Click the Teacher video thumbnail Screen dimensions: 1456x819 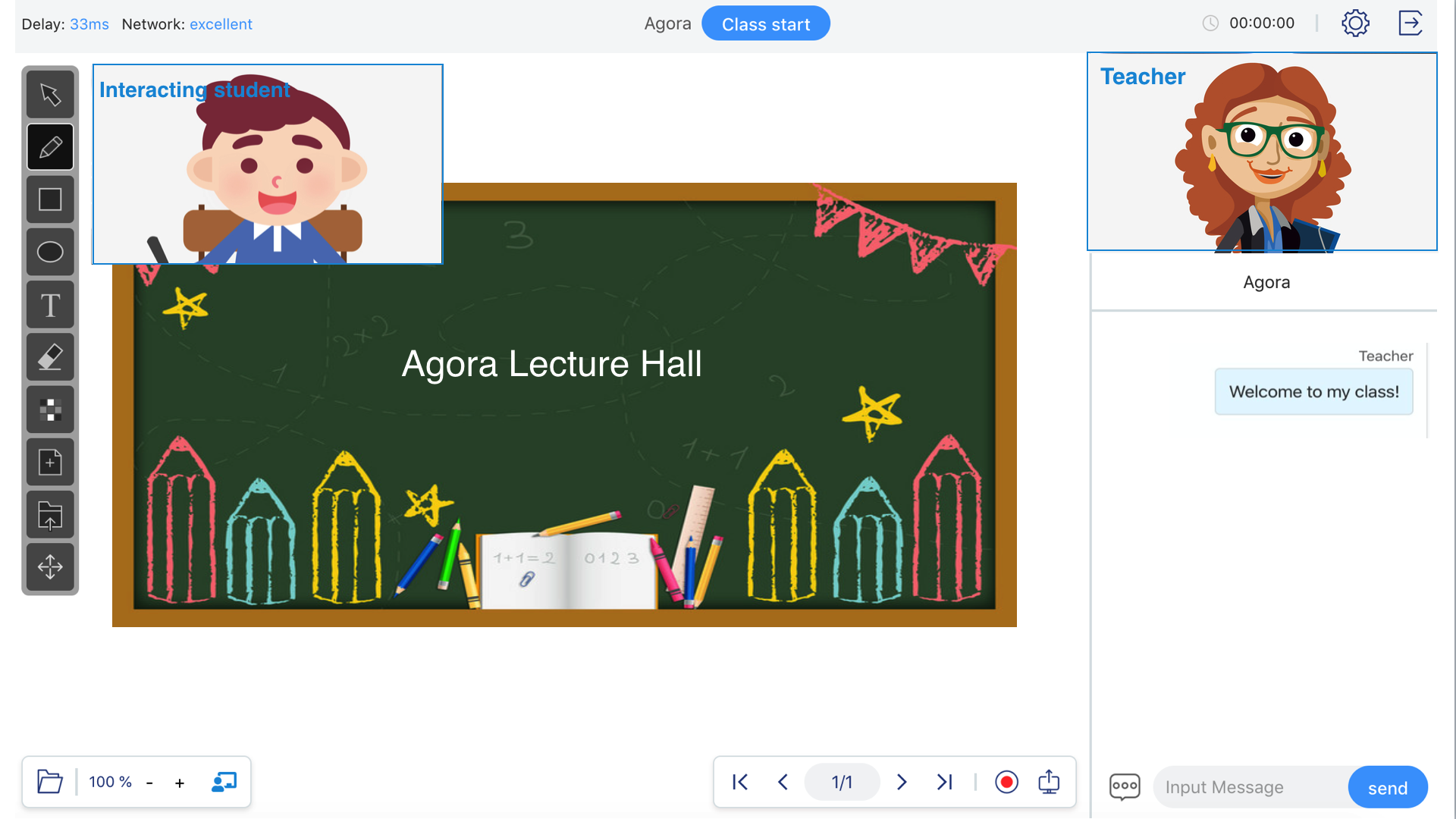tap(1262, 152)
